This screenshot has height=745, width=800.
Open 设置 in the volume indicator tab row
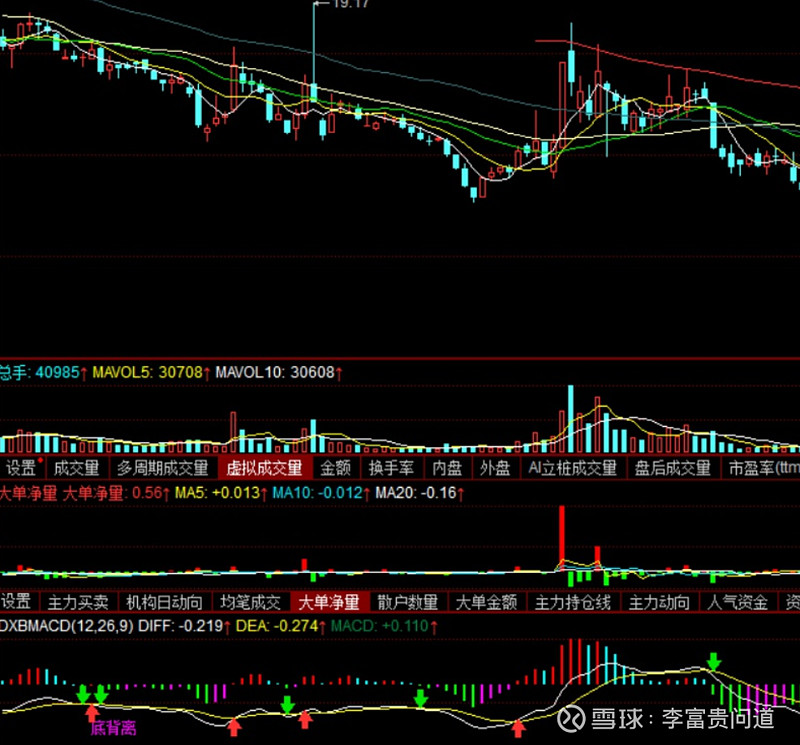pyautogui.click(x=21, y=468)
